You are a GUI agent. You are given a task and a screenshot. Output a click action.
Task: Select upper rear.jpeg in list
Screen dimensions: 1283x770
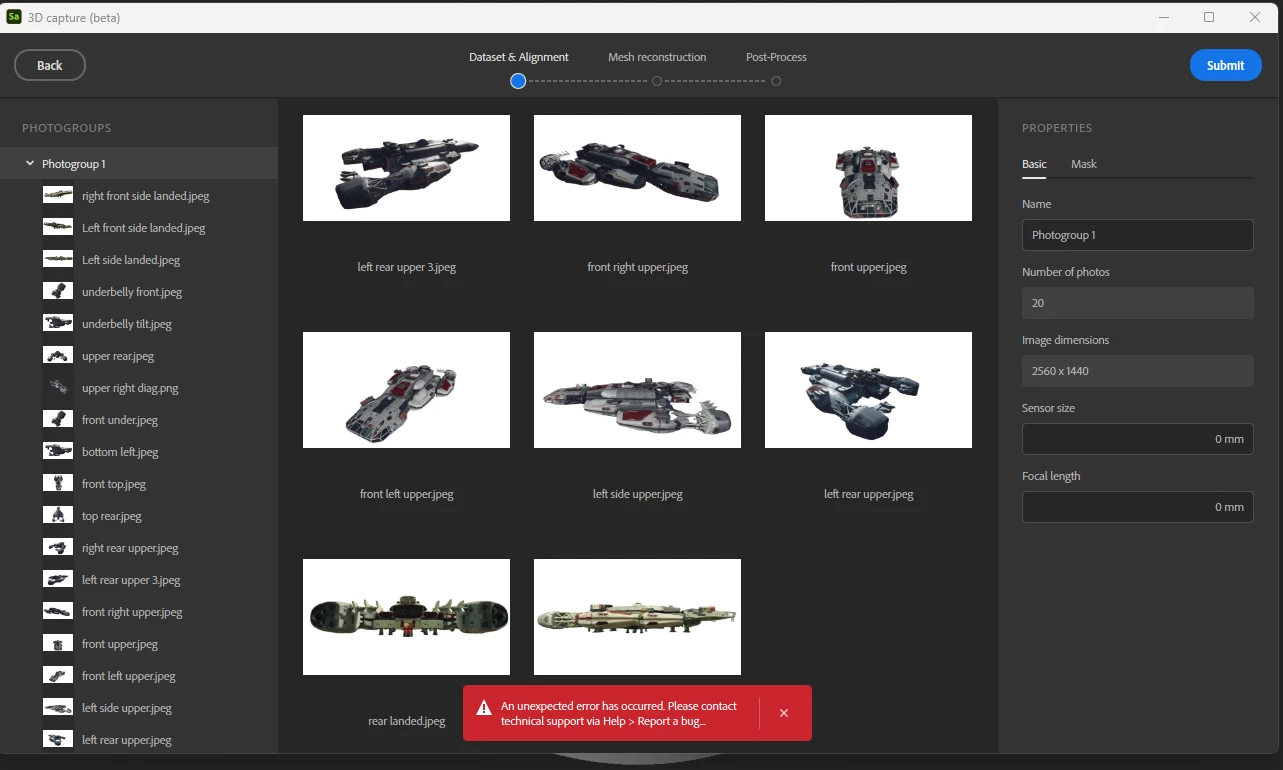pyautogui.click(x=139, y=356)
